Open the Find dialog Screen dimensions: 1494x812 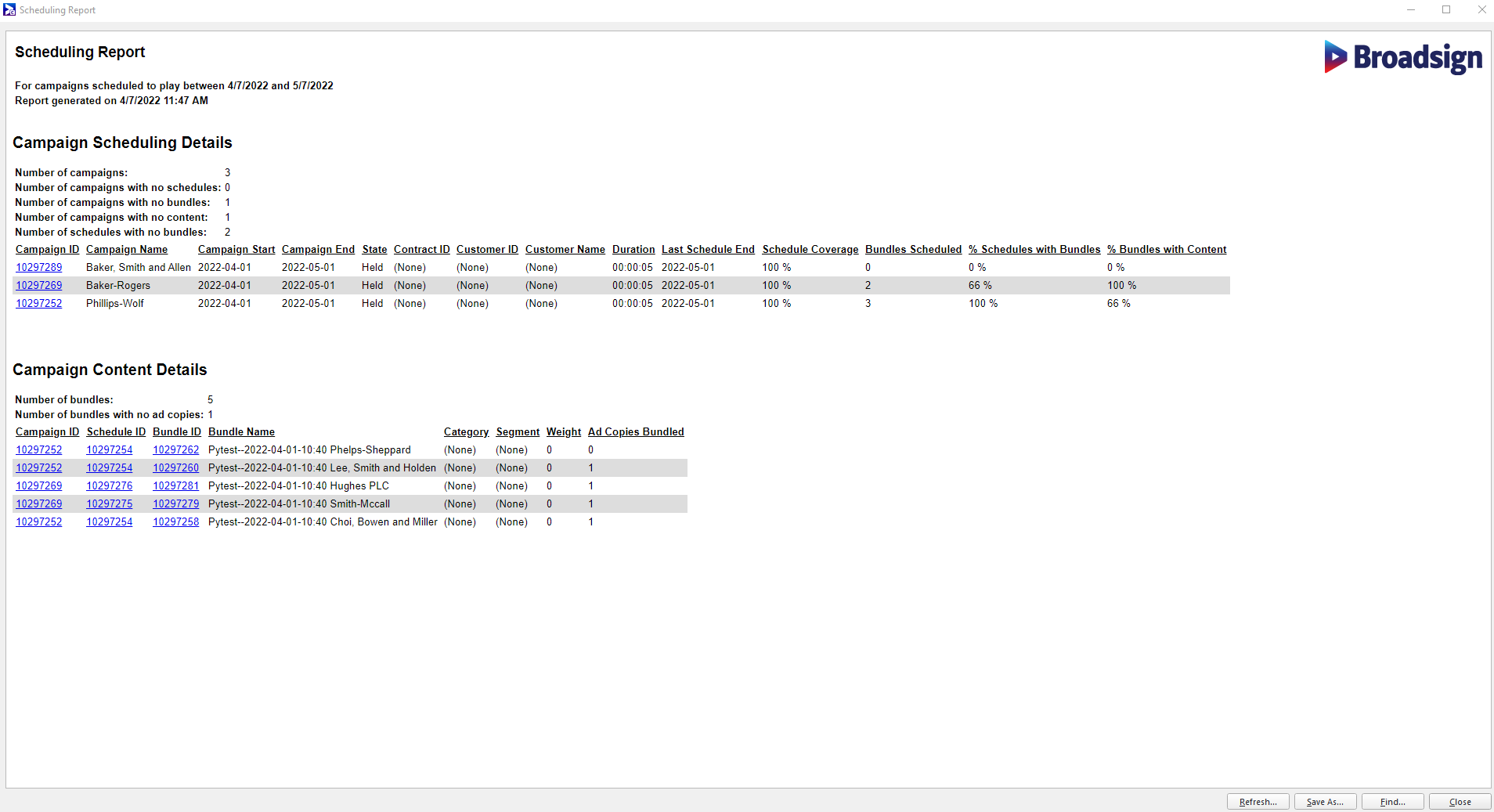click(x=1391, y=801)
